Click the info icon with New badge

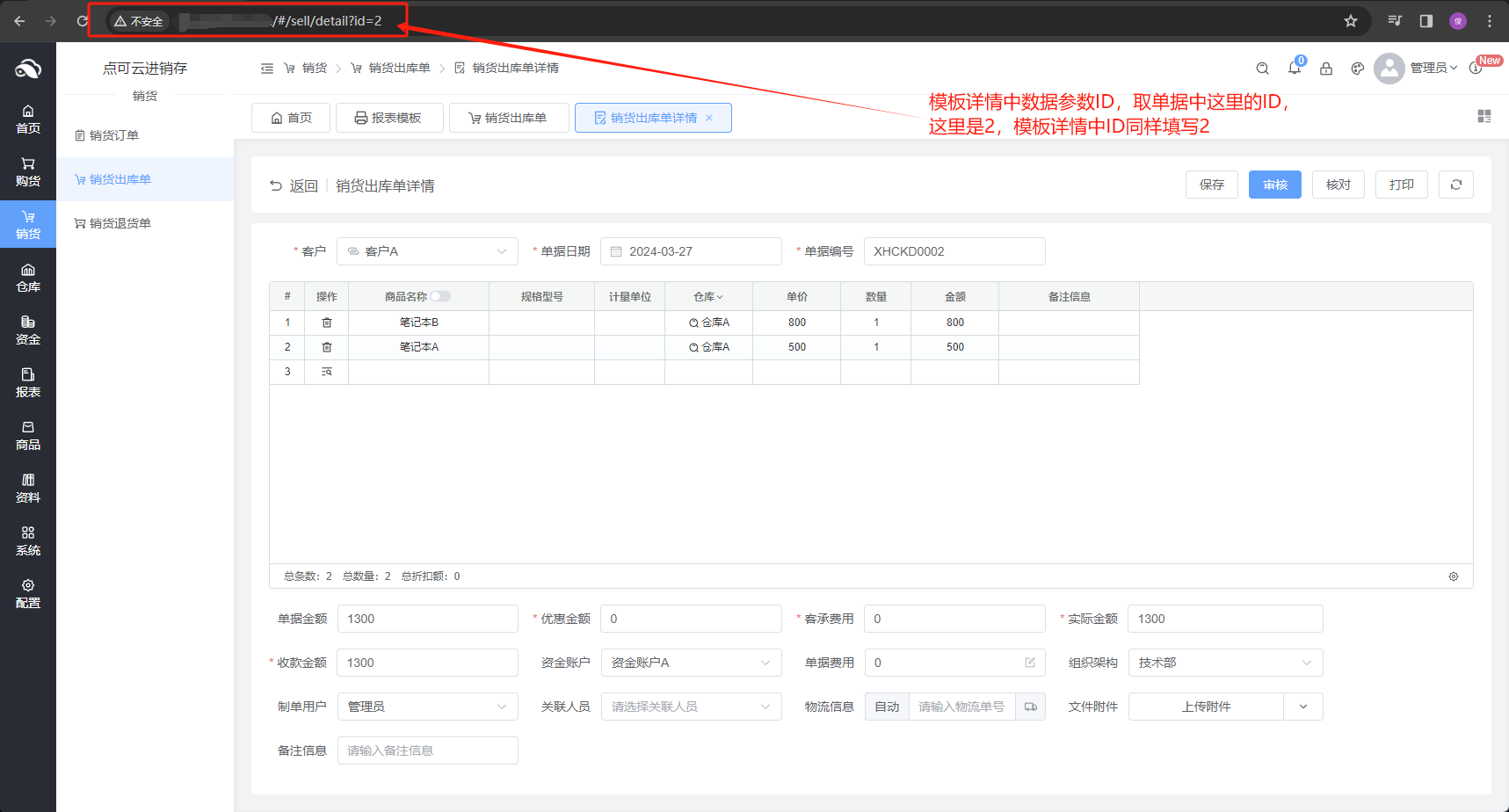1476,68
